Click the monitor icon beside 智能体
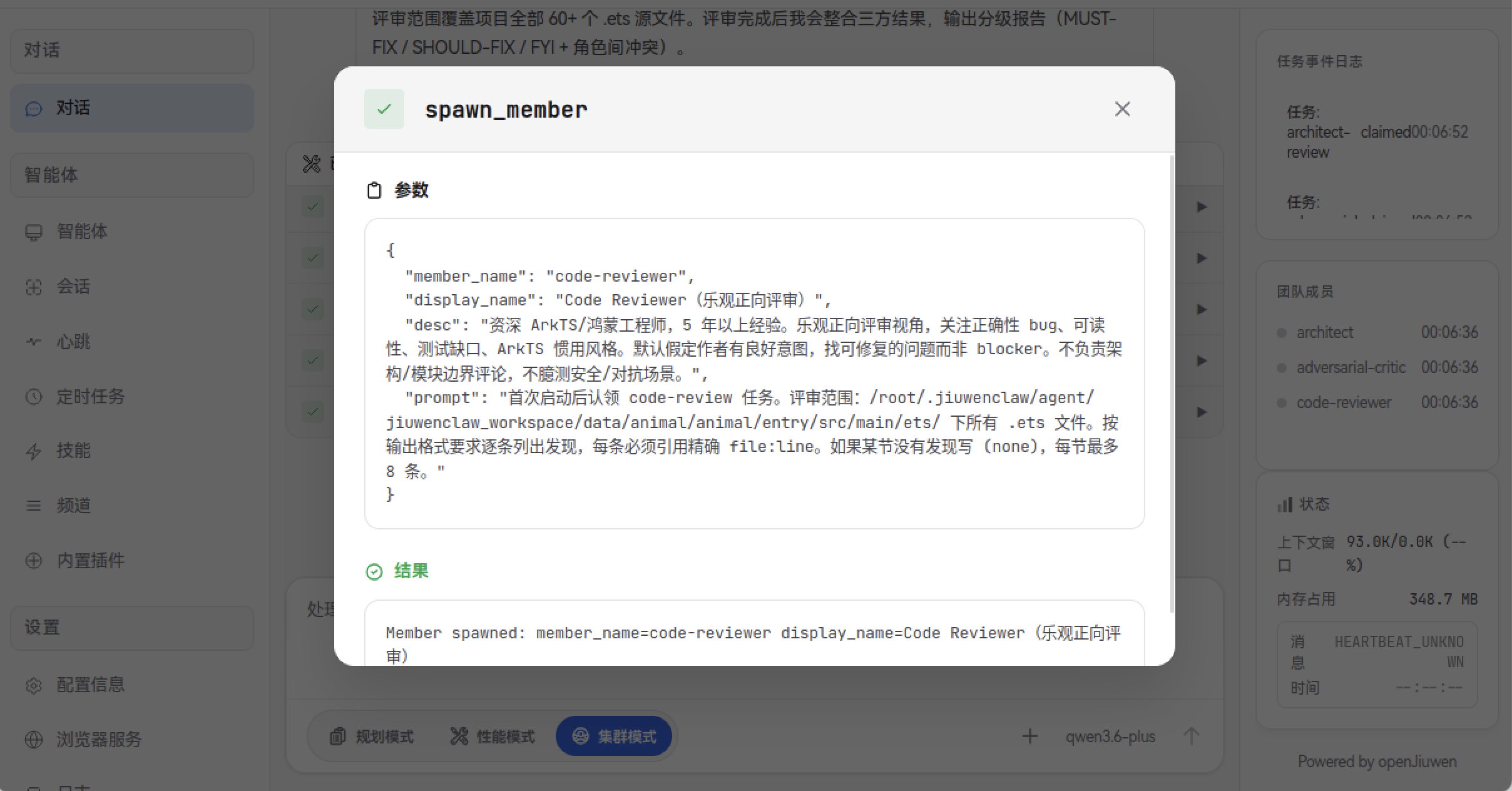 34,232
